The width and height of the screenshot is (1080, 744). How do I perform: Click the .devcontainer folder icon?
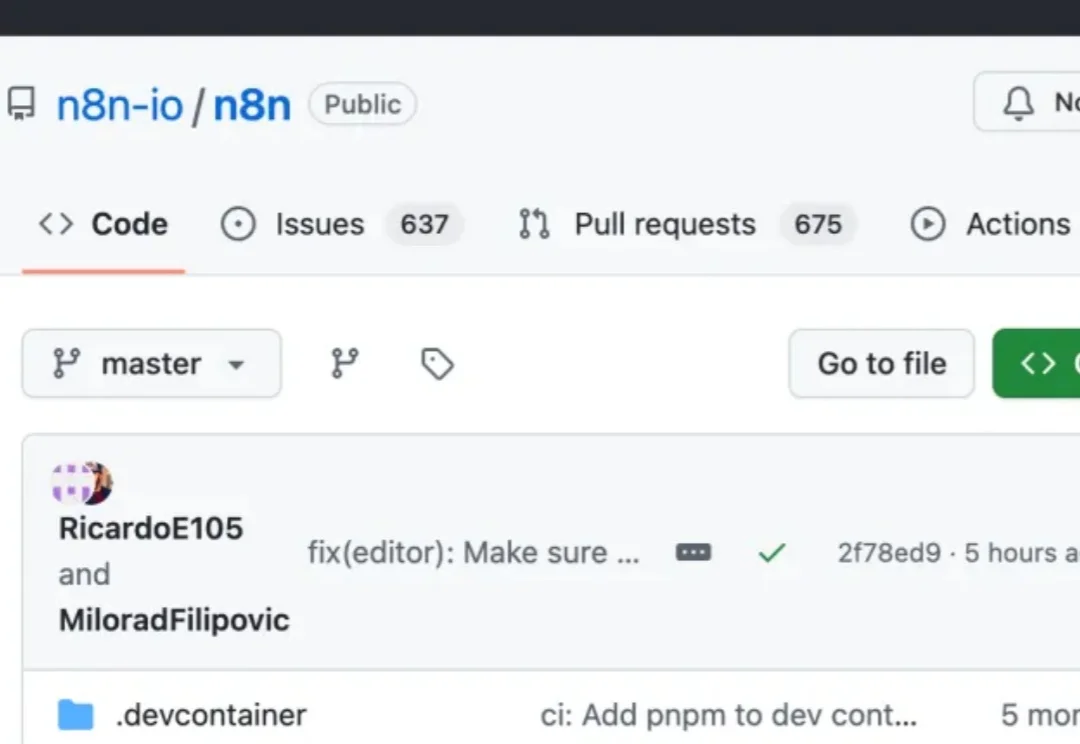coord(76,716)
